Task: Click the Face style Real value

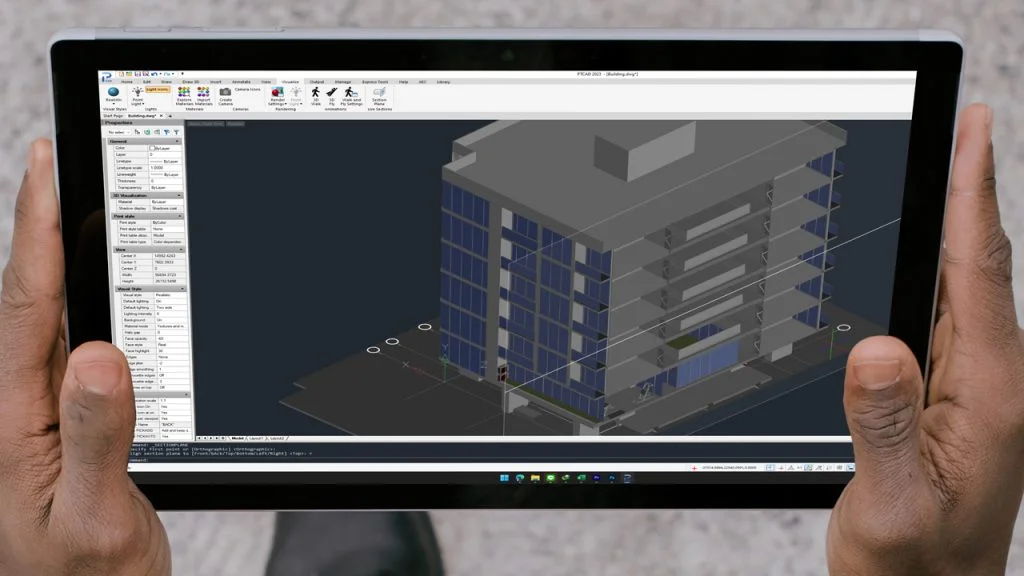Action: tap(173, 345)
